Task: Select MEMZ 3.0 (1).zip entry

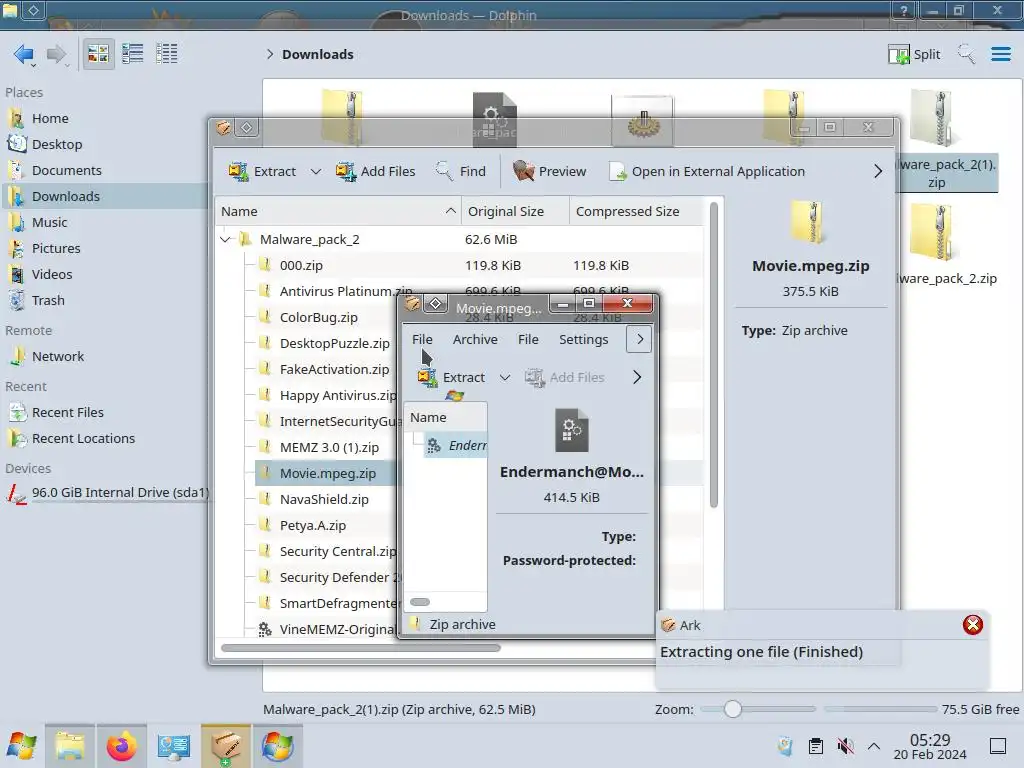Action: pos(328,448)
